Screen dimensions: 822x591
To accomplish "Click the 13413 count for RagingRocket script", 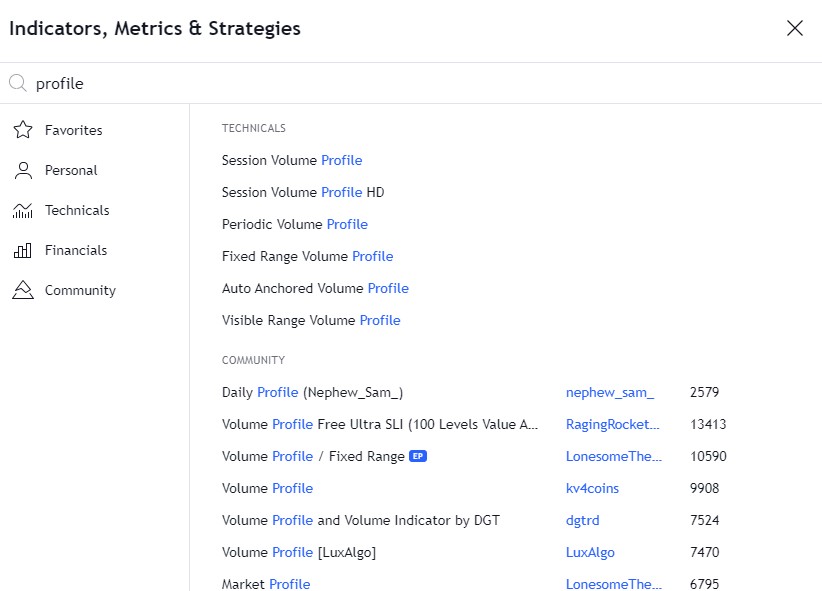I will point(708,424).
